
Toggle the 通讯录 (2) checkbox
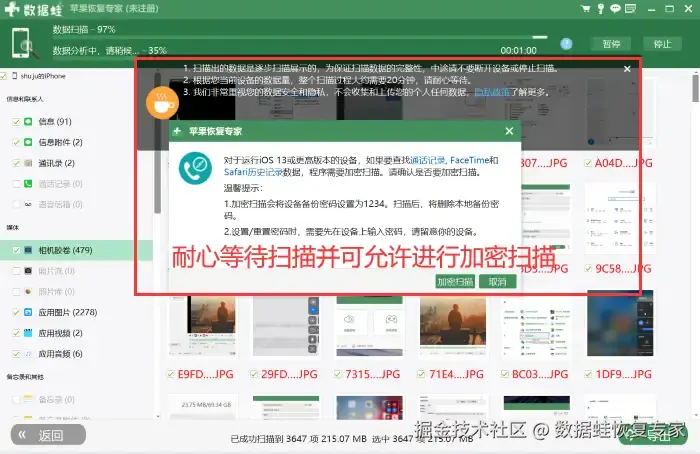click(16, 163)
